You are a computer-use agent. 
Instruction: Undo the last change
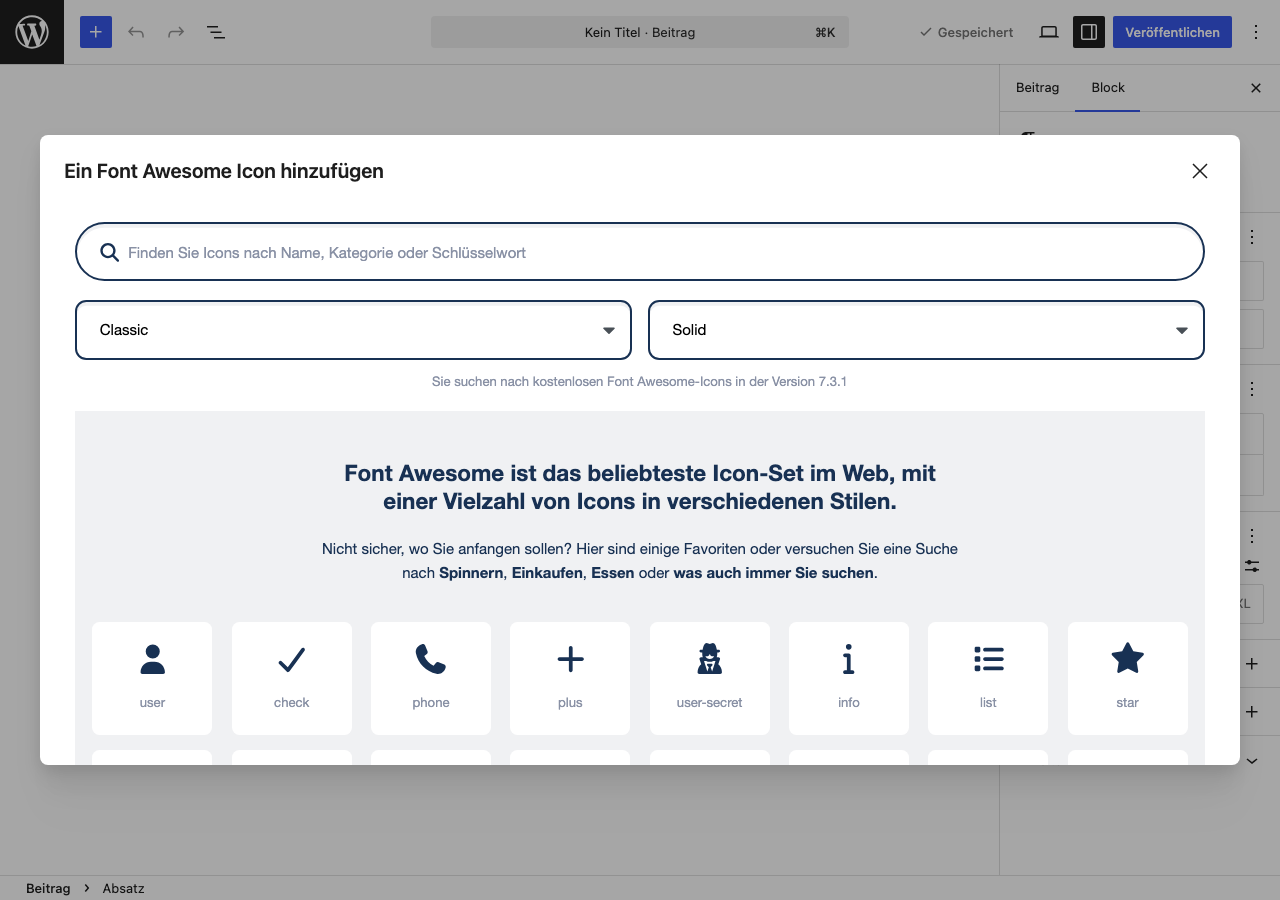(136, 32)
